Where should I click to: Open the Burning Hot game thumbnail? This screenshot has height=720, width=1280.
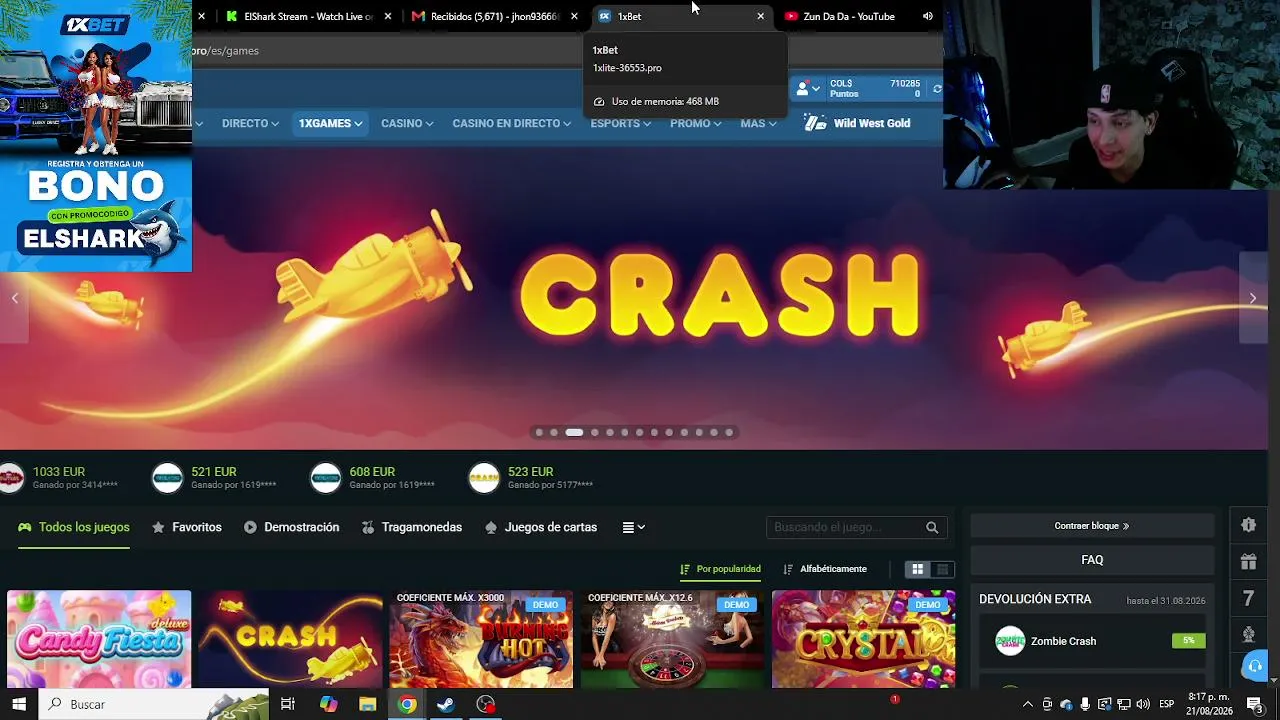pos(481,639)
